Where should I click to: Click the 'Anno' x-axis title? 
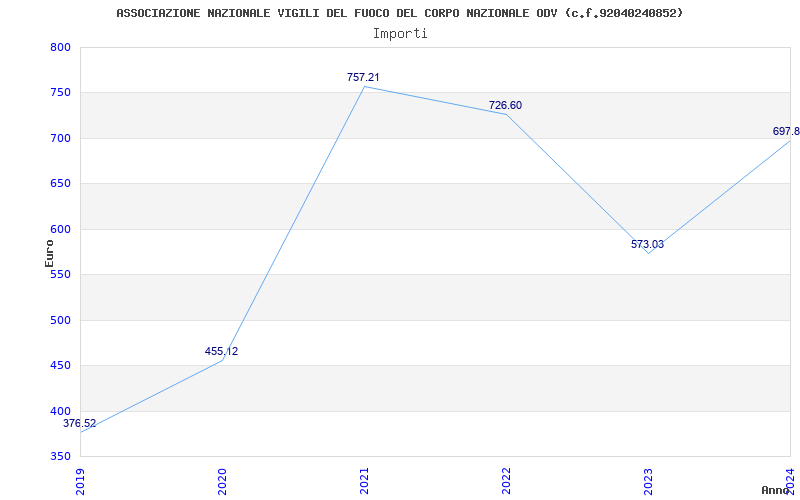pos(776,490)
